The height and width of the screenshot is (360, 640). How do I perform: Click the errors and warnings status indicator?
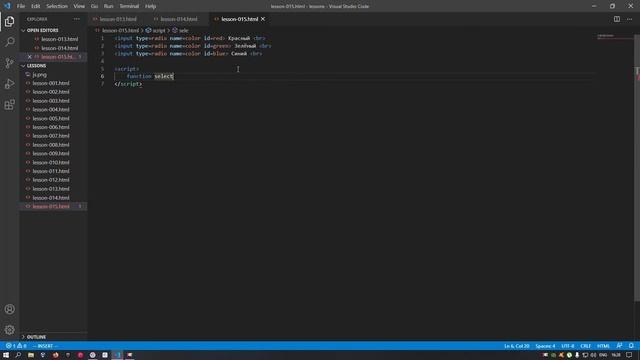16,346
